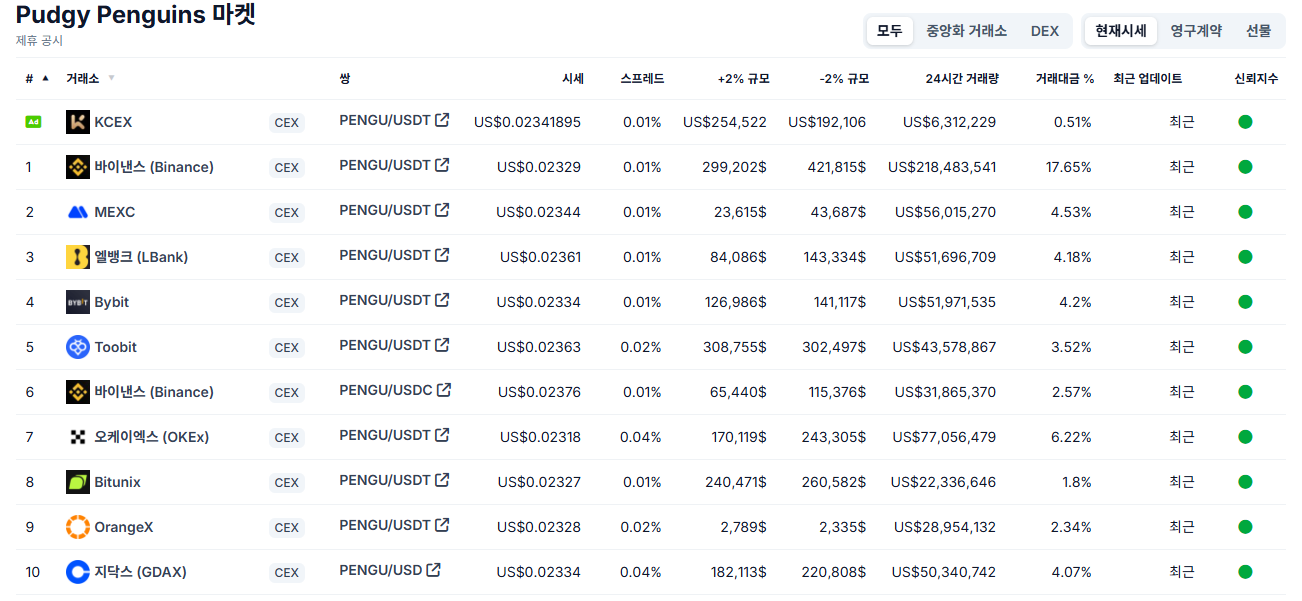This screenshot has height=601, width=1302.
Task: Sort by the 최근 업데이트 header
Action: coord(1148,78)
